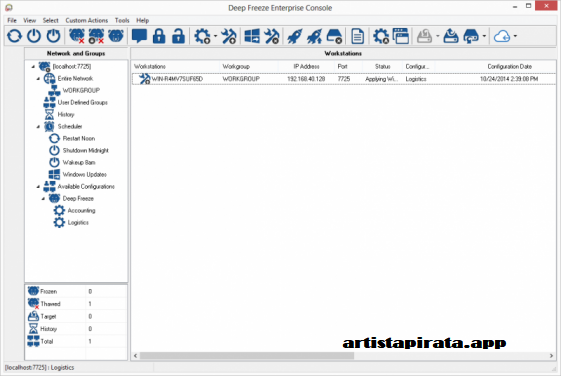
Task: Click the first wrench tools icon
Action: (x=229, y=36)
